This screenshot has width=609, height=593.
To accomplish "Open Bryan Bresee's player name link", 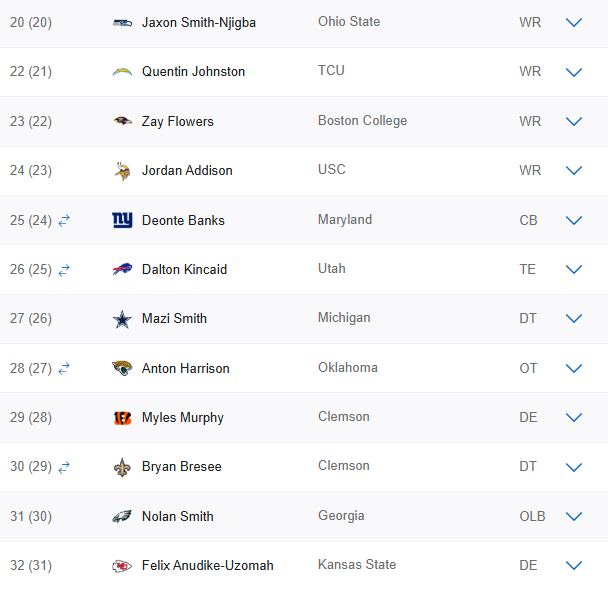I will pos(181,467).
